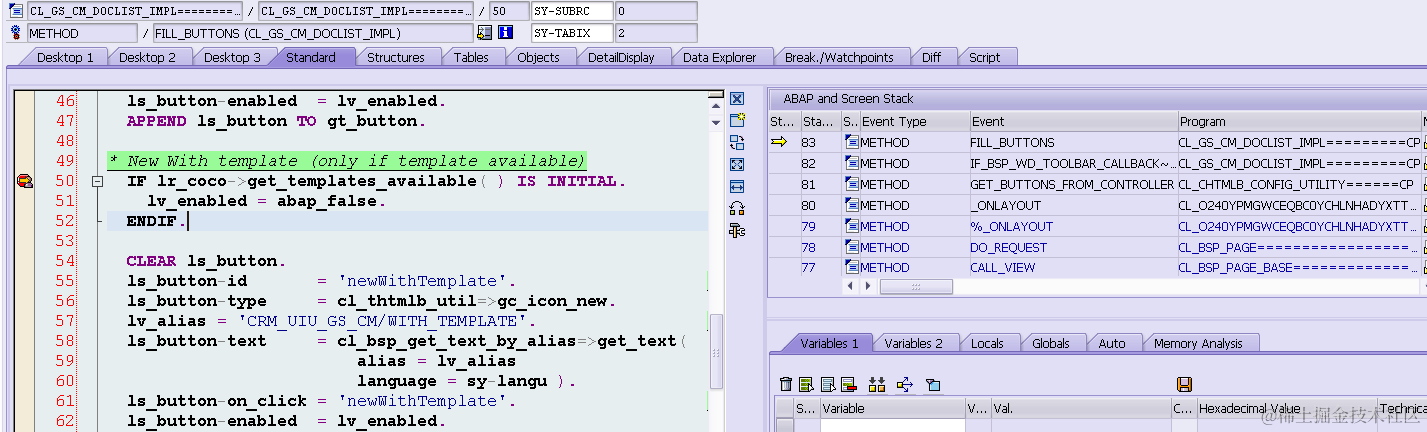This screenshot has width=1427, height=432.
Task: Switch to the Auto tab
Action: [x=1111, y=343]
